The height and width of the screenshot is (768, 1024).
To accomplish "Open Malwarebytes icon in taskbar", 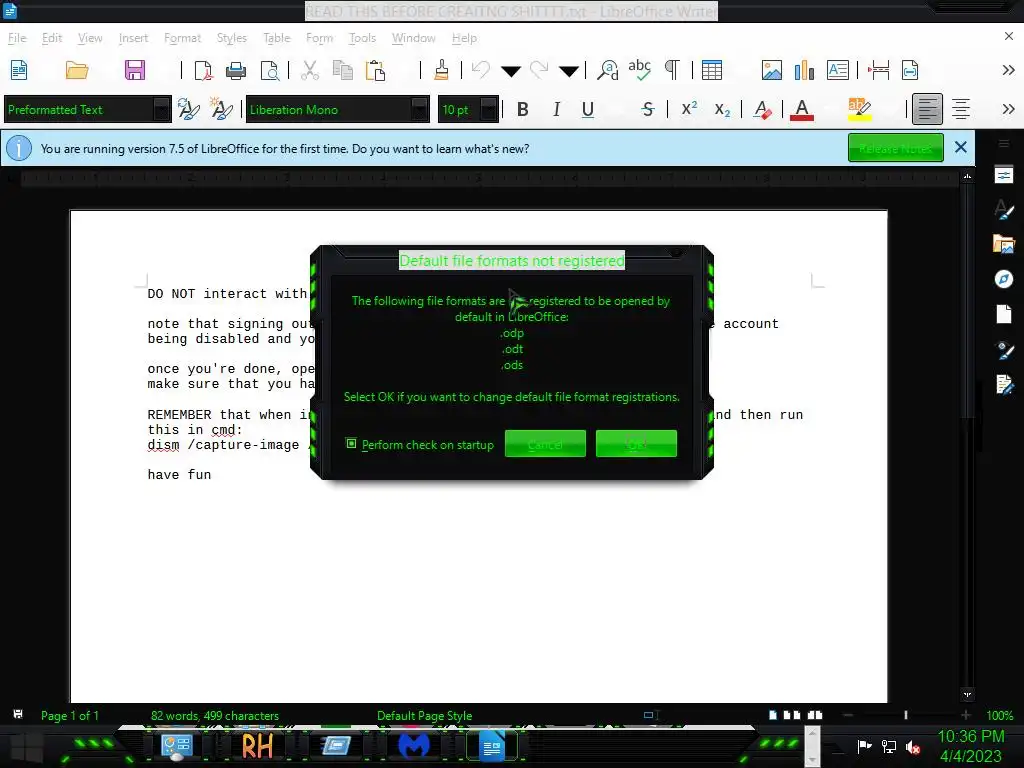I will coord(414,746).
